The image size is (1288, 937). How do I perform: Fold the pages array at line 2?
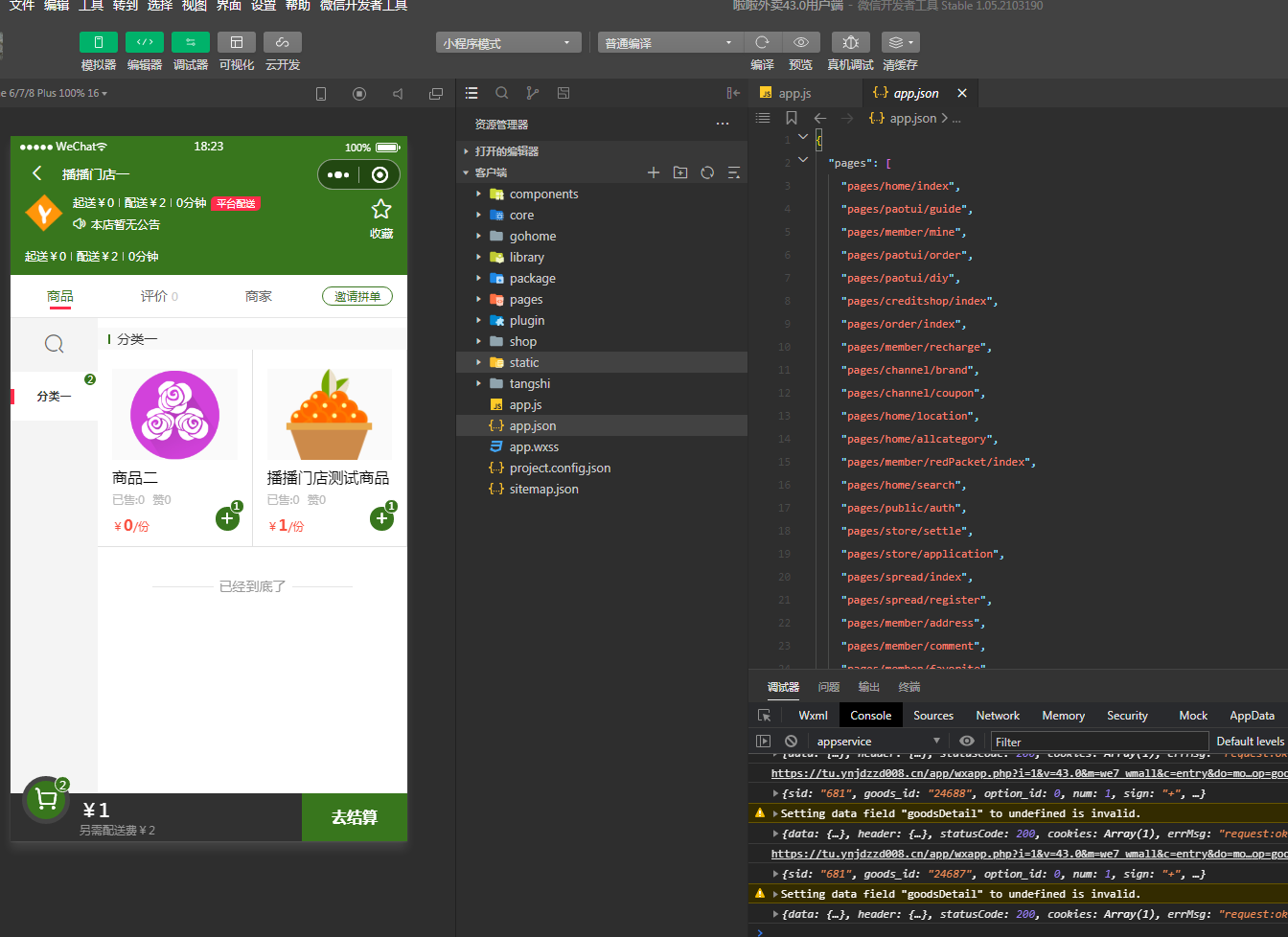803,160
